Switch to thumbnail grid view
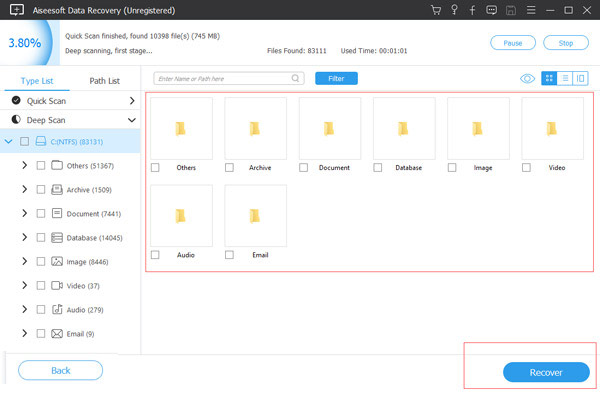Screen dimensions: 600x394 coord(549,78)
